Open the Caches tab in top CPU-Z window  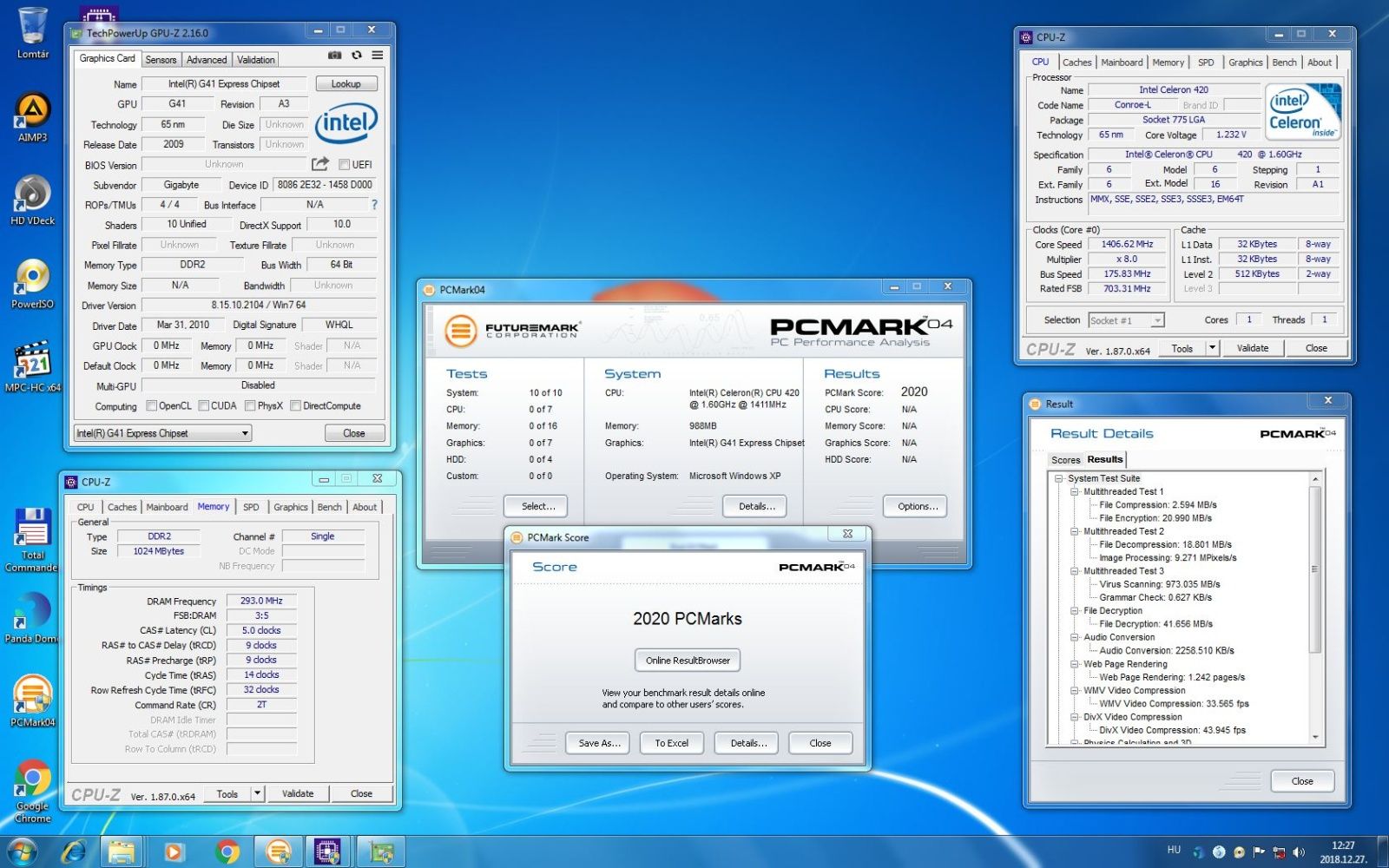[x=1076, y=62]
